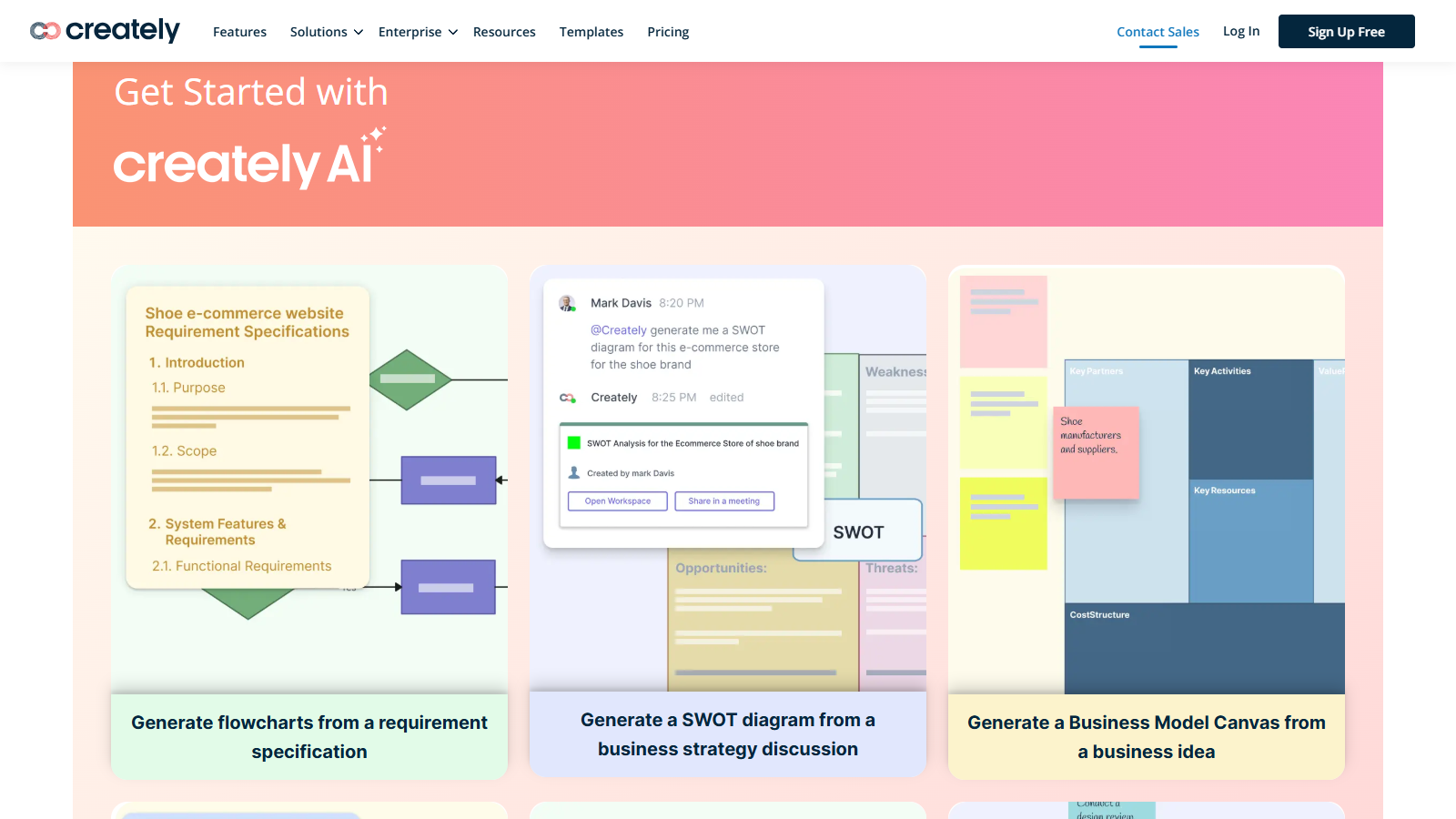Open the Features menu item

pyautogui.click(x=239, y=32)
